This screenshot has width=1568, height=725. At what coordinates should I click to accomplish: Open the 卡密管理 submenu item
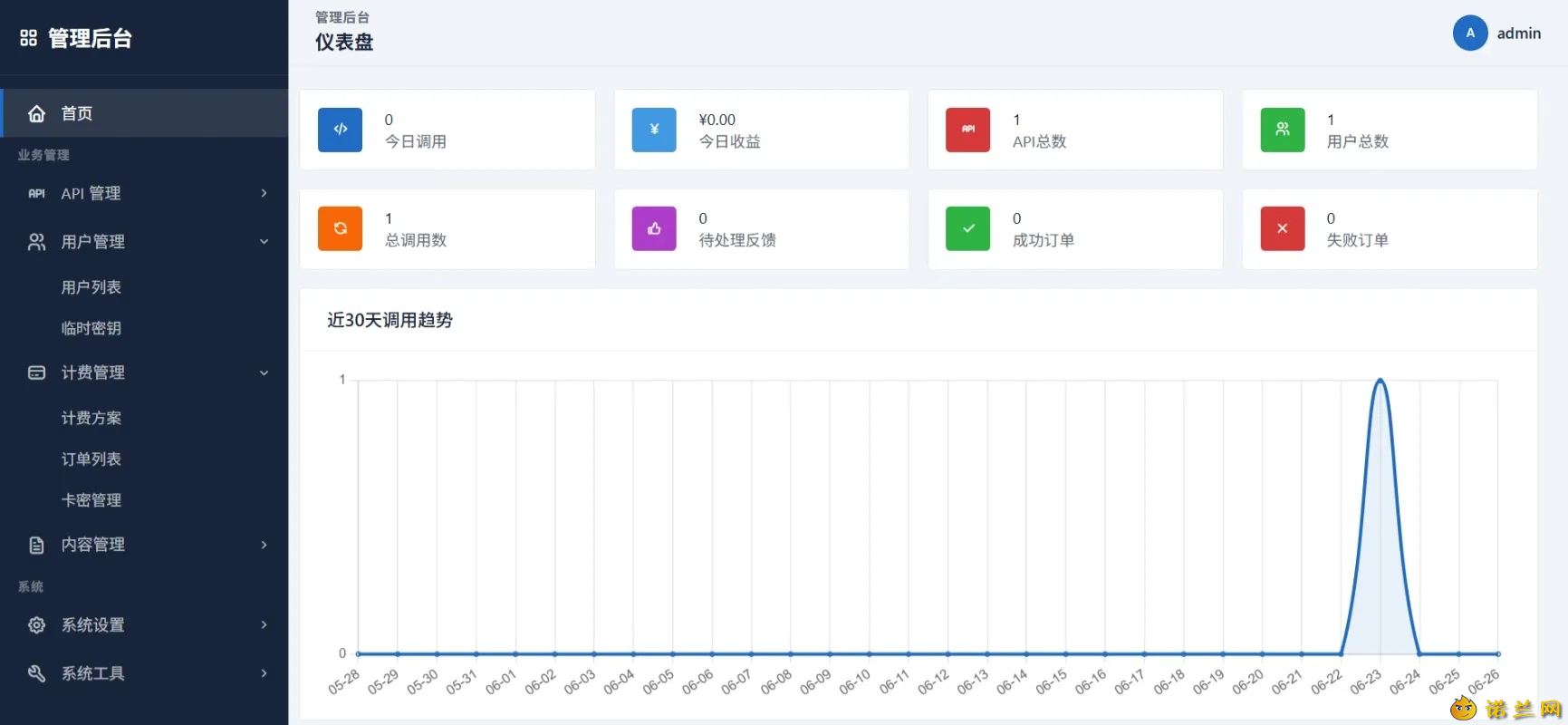[x=91, y=500]
